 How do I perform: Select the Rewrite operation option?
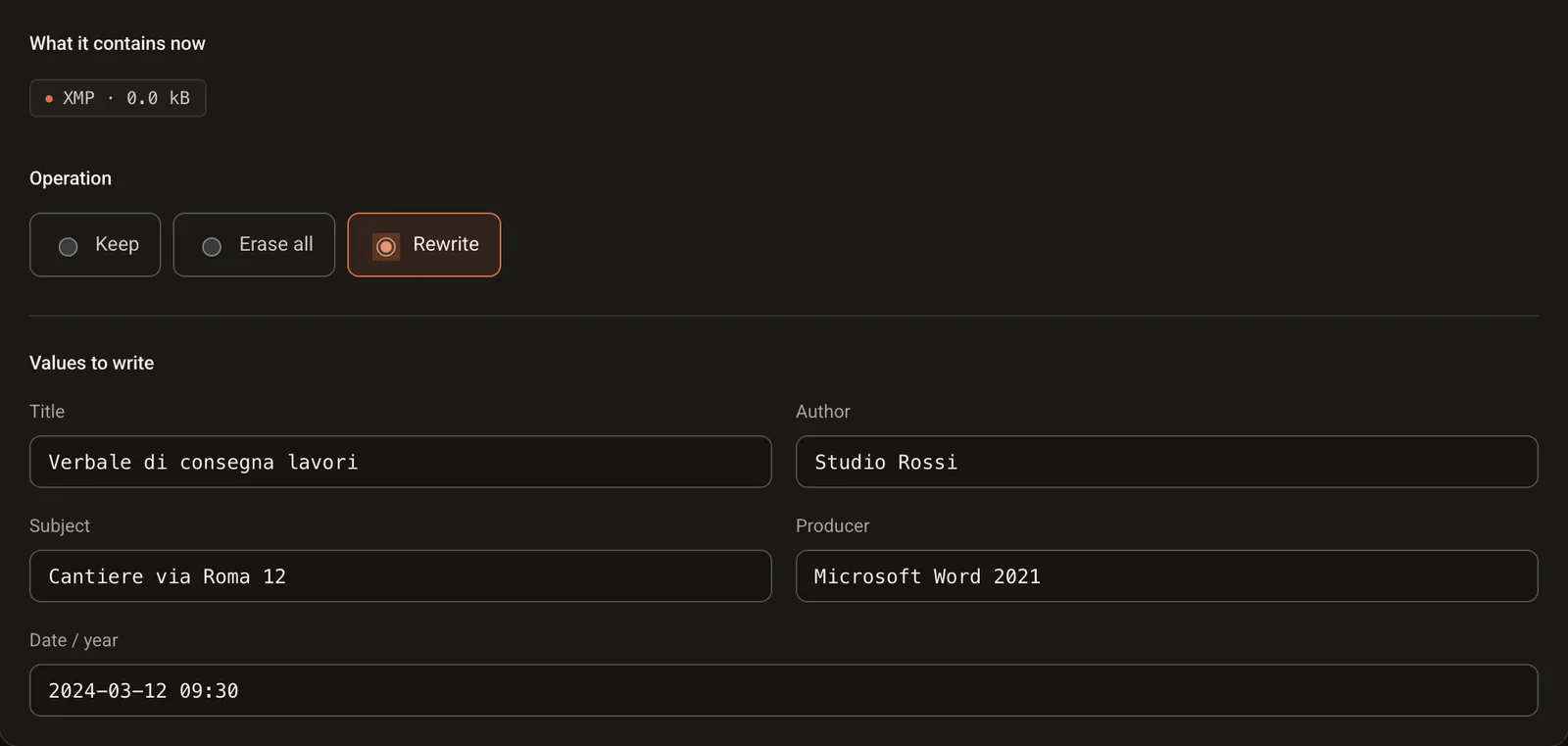(423, 245)
